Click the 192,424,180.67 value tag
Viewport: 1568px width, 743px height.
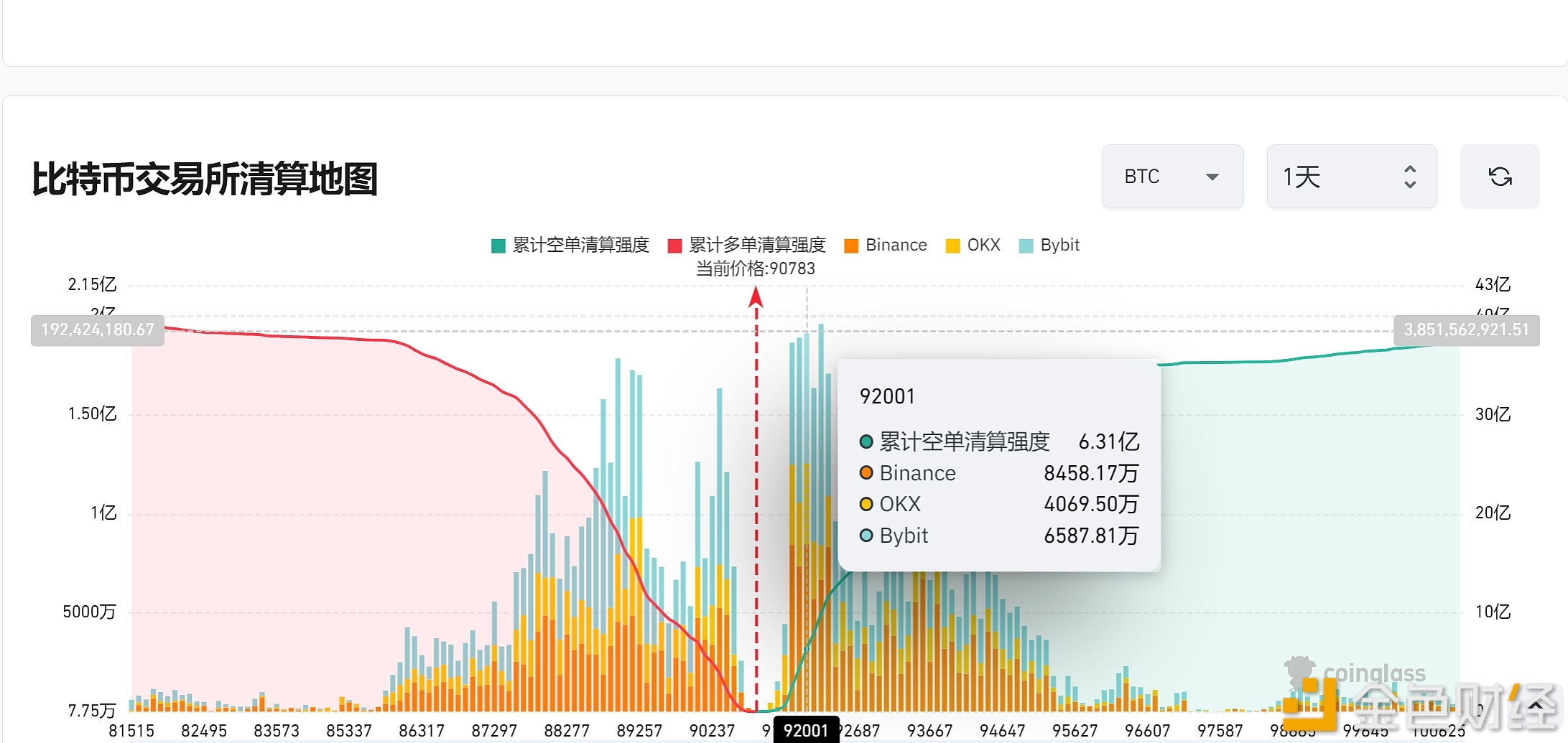click(x=97, y=330)
